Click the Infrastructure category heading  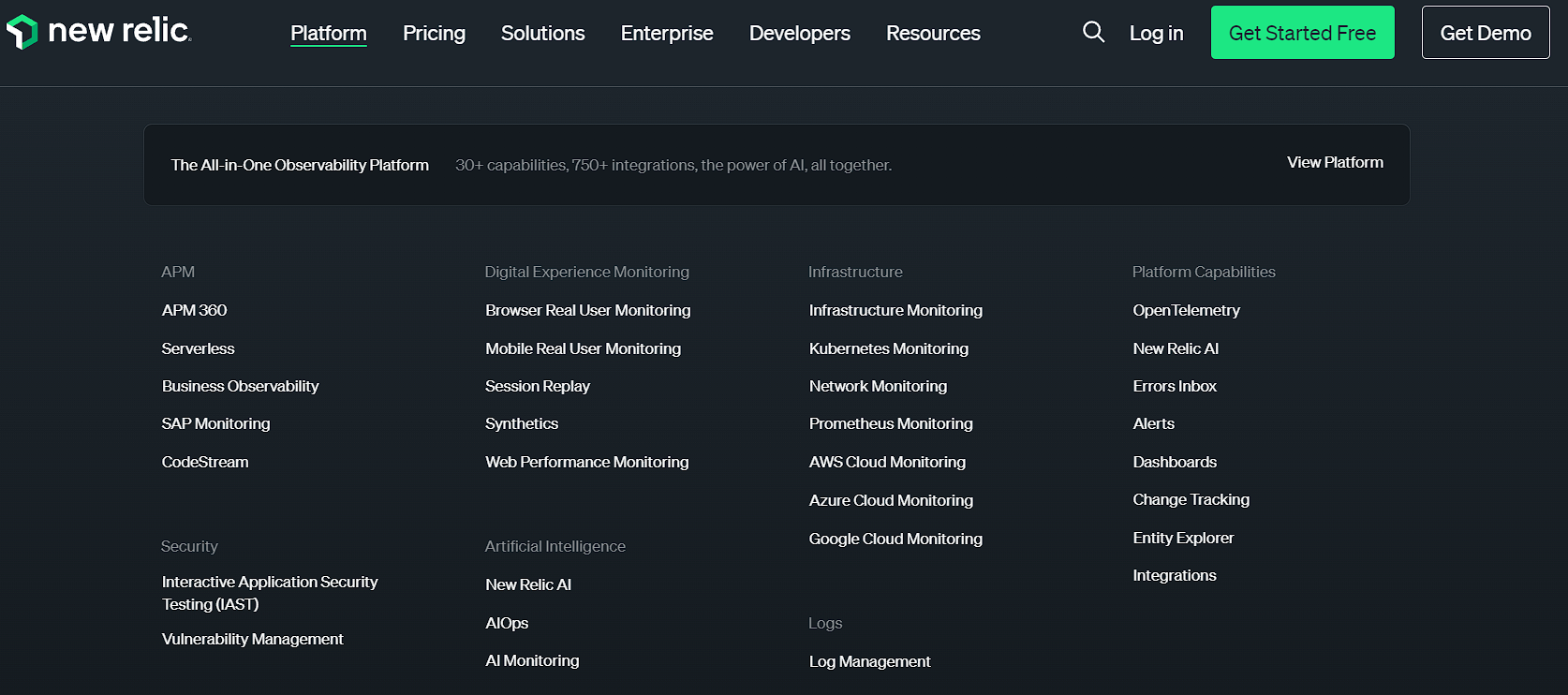pyautogui.click(x=855, y=272)
